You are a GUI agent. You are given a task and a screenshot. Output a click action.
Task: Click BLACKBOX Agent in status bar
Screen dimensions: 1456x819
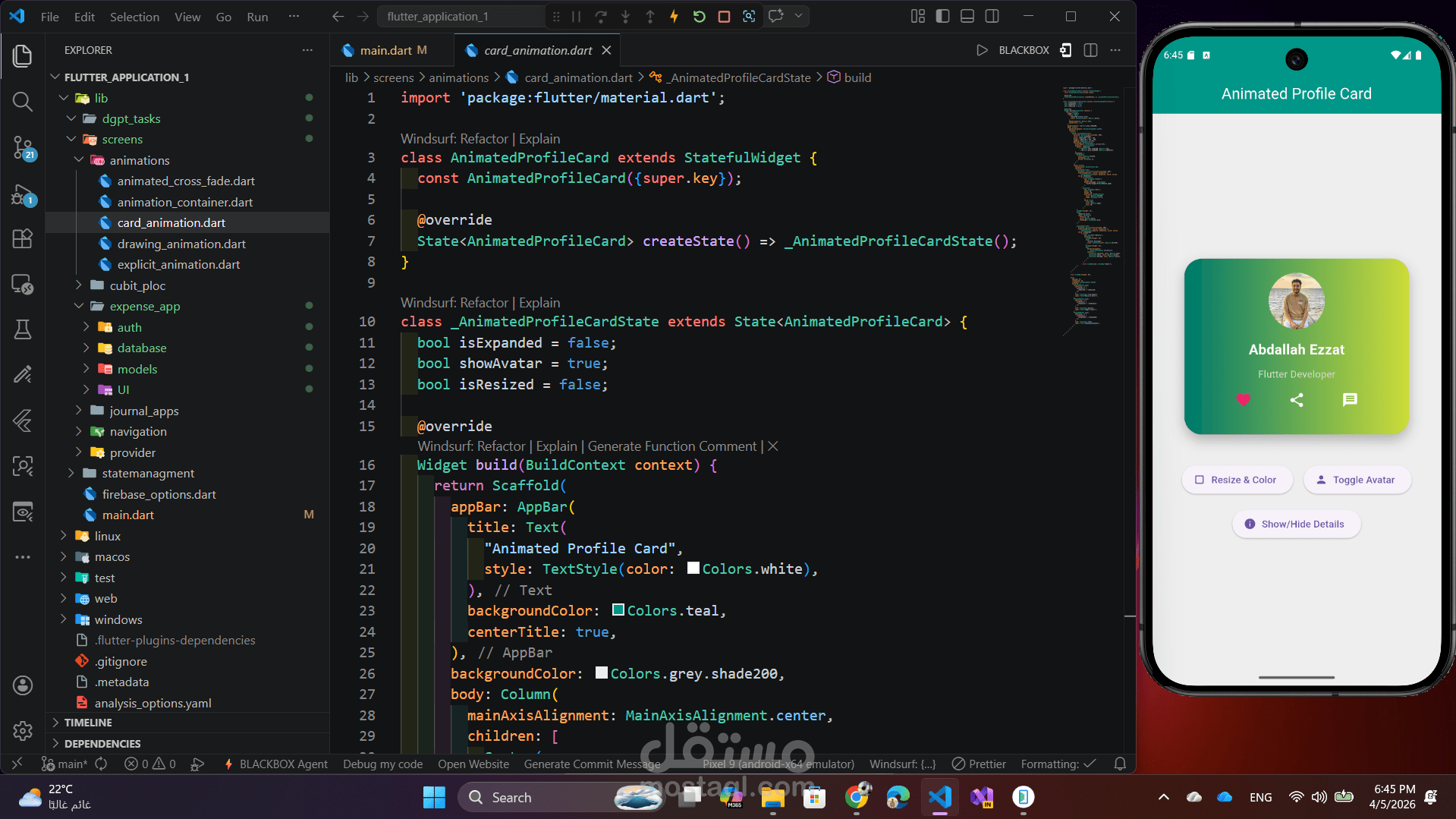tap(276, 764)
